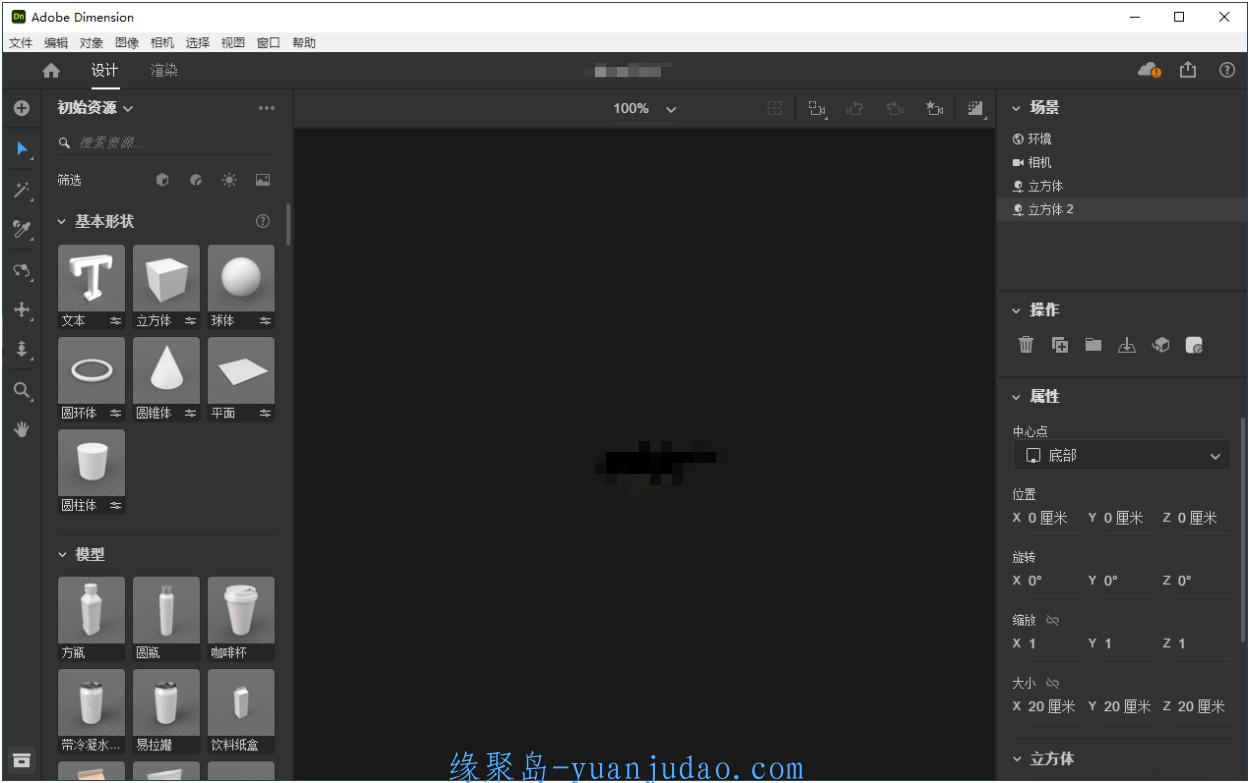Click the trash icon under 操作
1250x783 pixels.
1026,344
